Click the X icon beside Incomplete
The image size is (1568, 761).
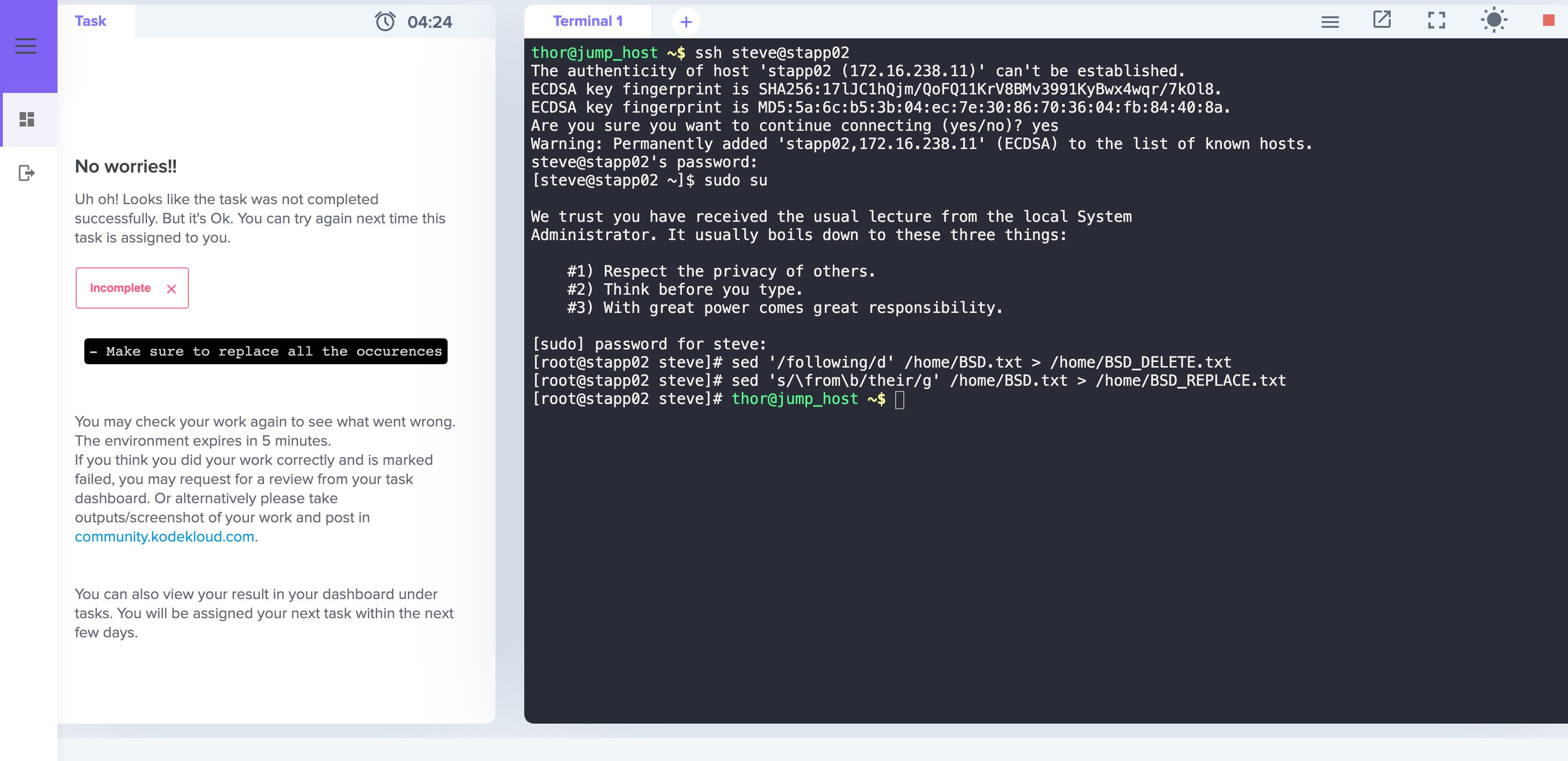pos(172,289)
